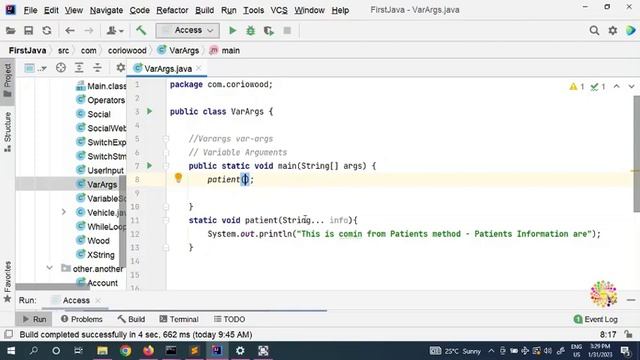Screen dimensions: 640x360
Task: Click the run gutter arrow beside main method
Action: [x=150, y=165]
